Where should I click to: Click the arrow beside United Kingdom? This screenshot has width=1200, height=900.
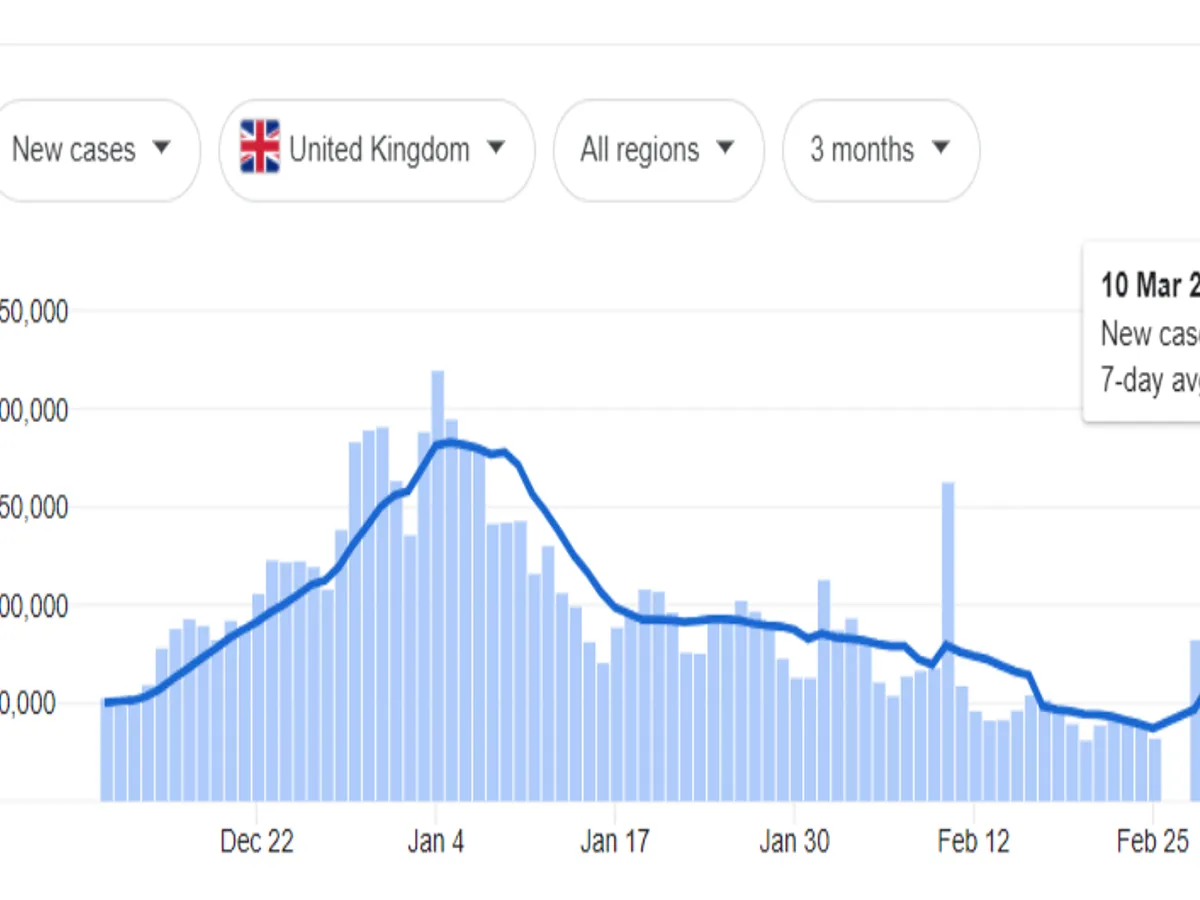(495, 148)
